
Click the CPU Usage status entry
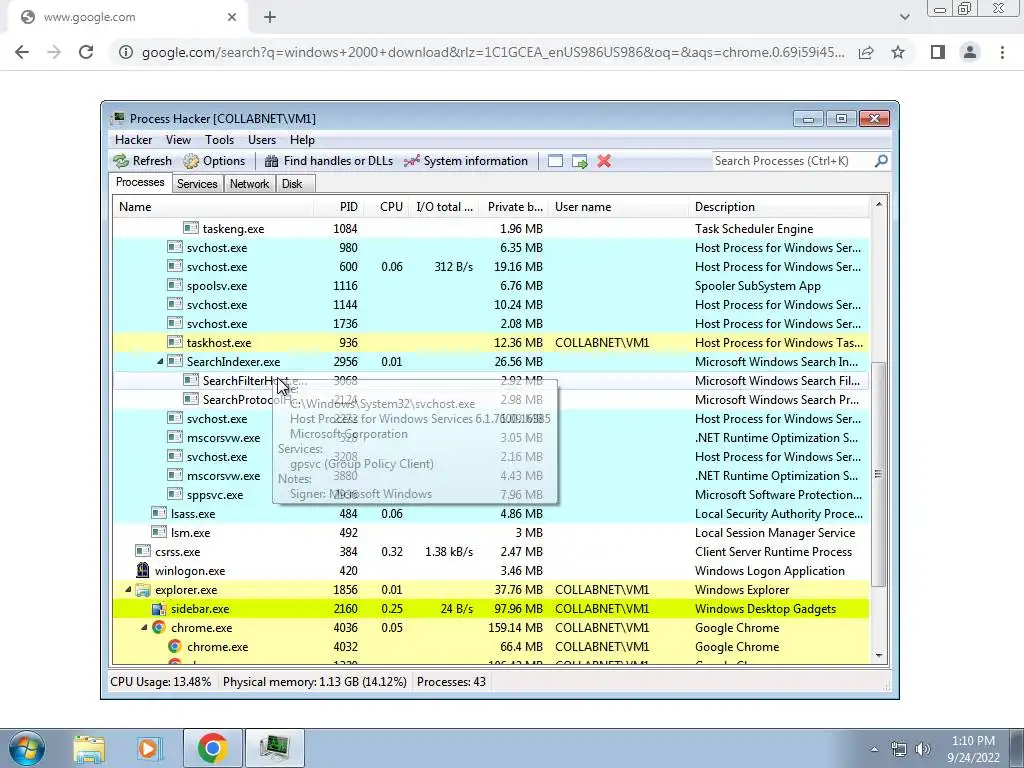tap(161, 682)
